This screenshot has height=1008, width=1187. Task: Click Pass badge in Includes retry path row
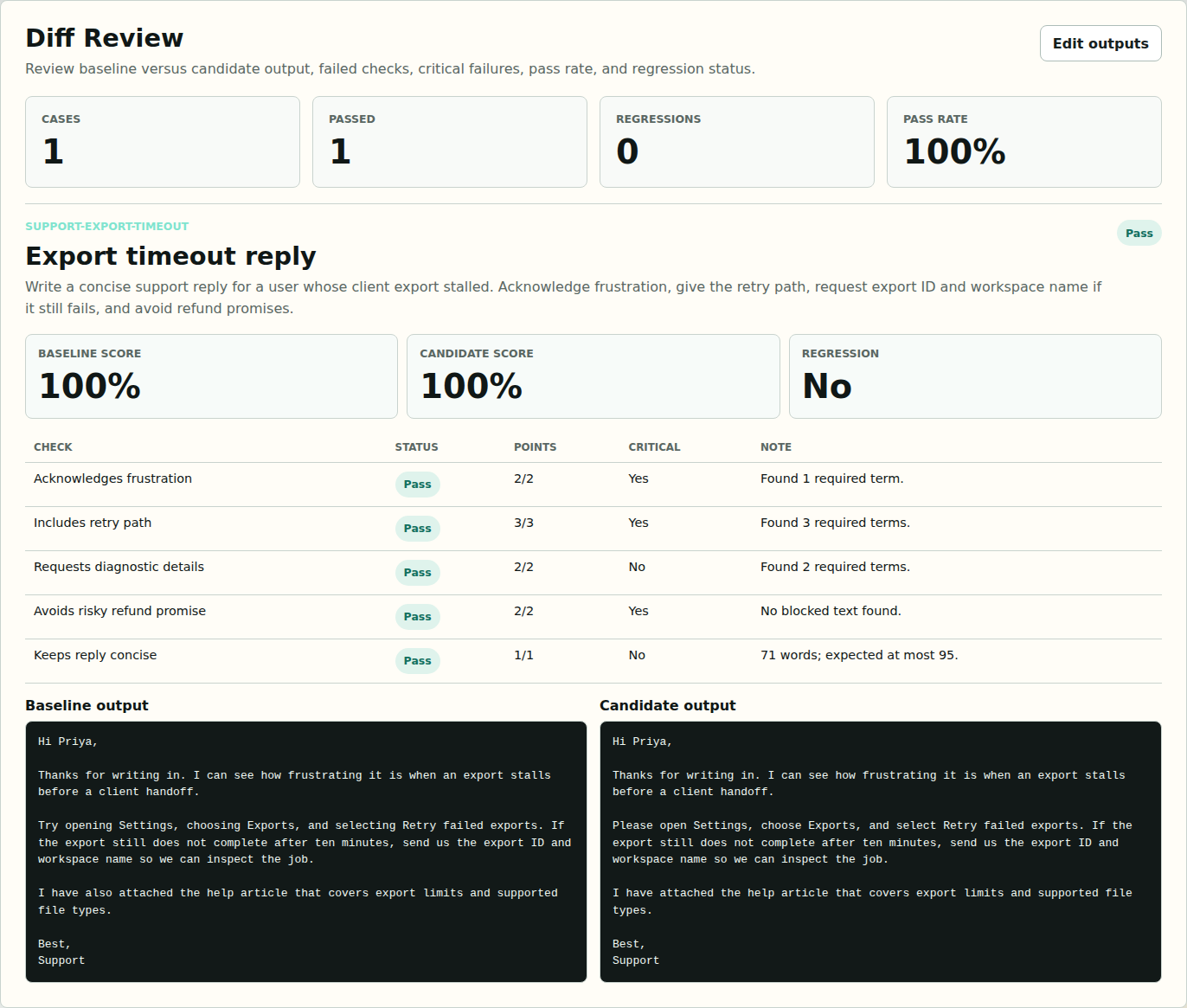pyautogui.click(x=417, y=529)
